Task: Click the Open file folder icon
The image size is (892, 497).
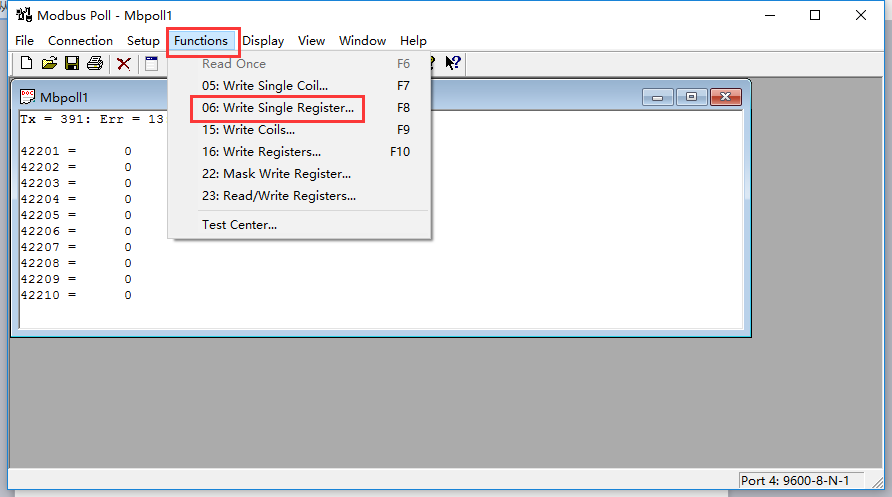Action: click(49, 63)
